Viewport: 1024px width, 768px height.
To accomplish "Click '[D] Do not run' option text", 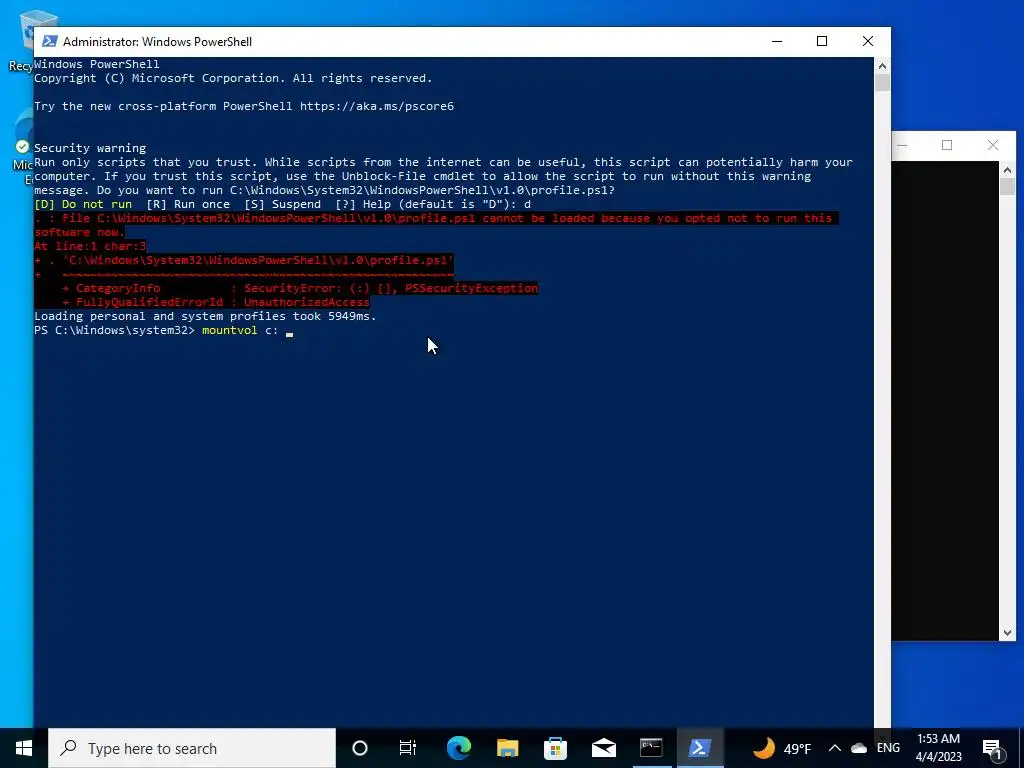I will (83, 204).
